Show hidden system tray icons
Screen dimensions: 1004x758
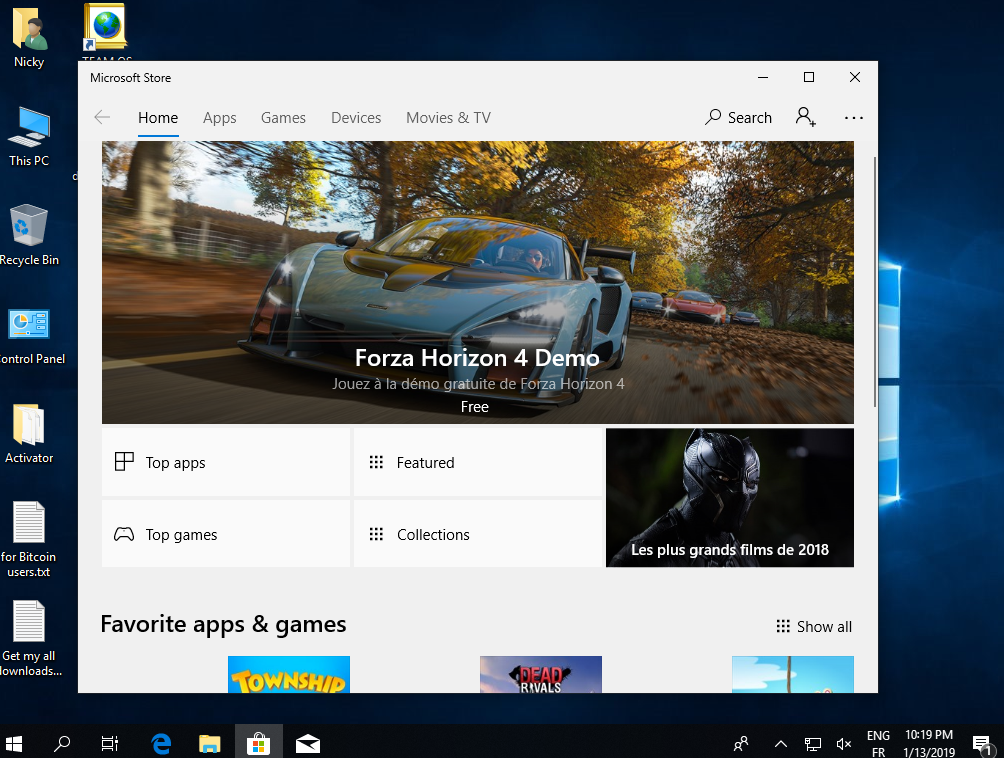(781, 743)
